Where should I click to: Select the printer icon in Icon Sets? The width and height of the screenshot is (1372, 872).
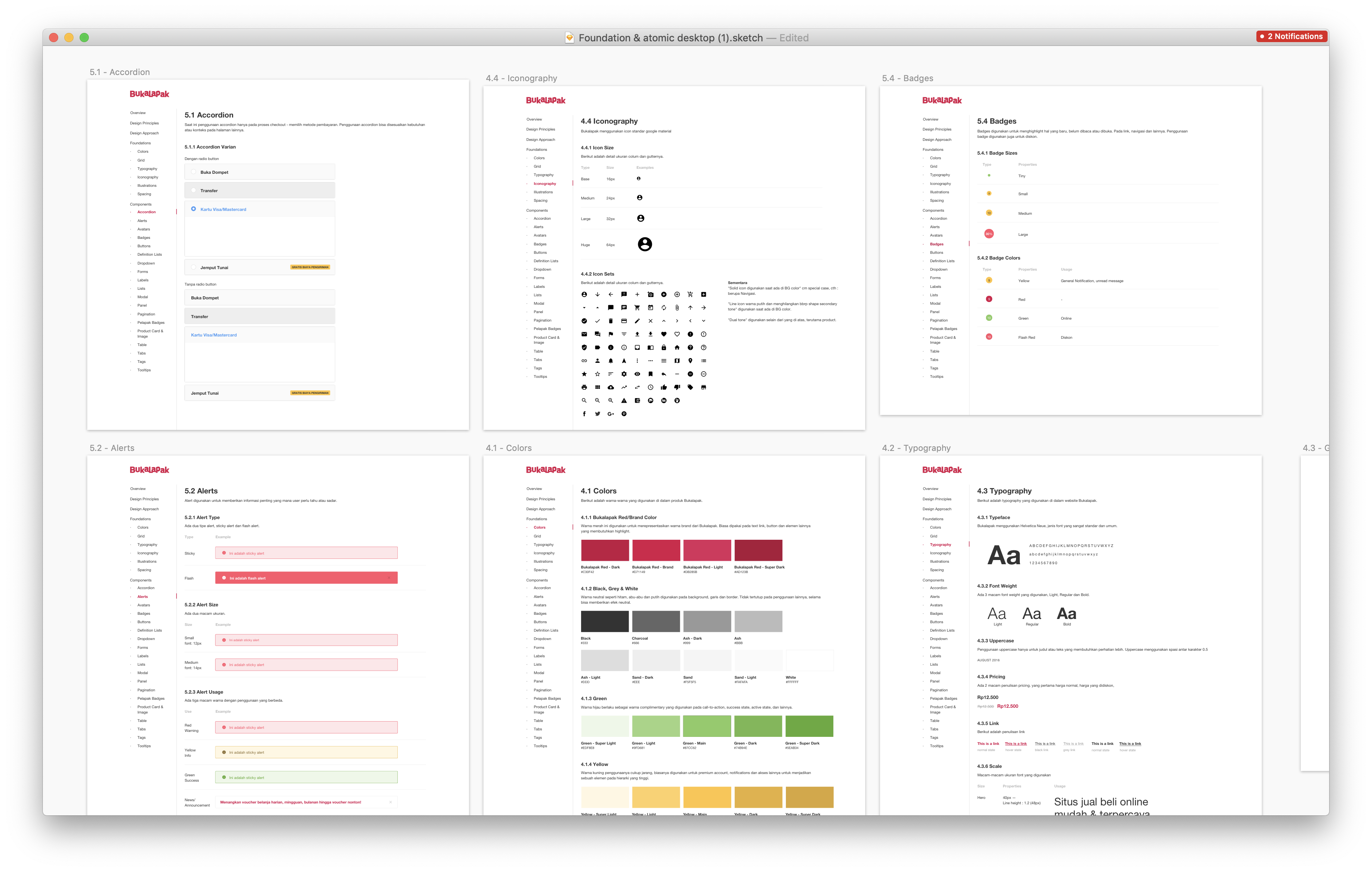(584, 387)
